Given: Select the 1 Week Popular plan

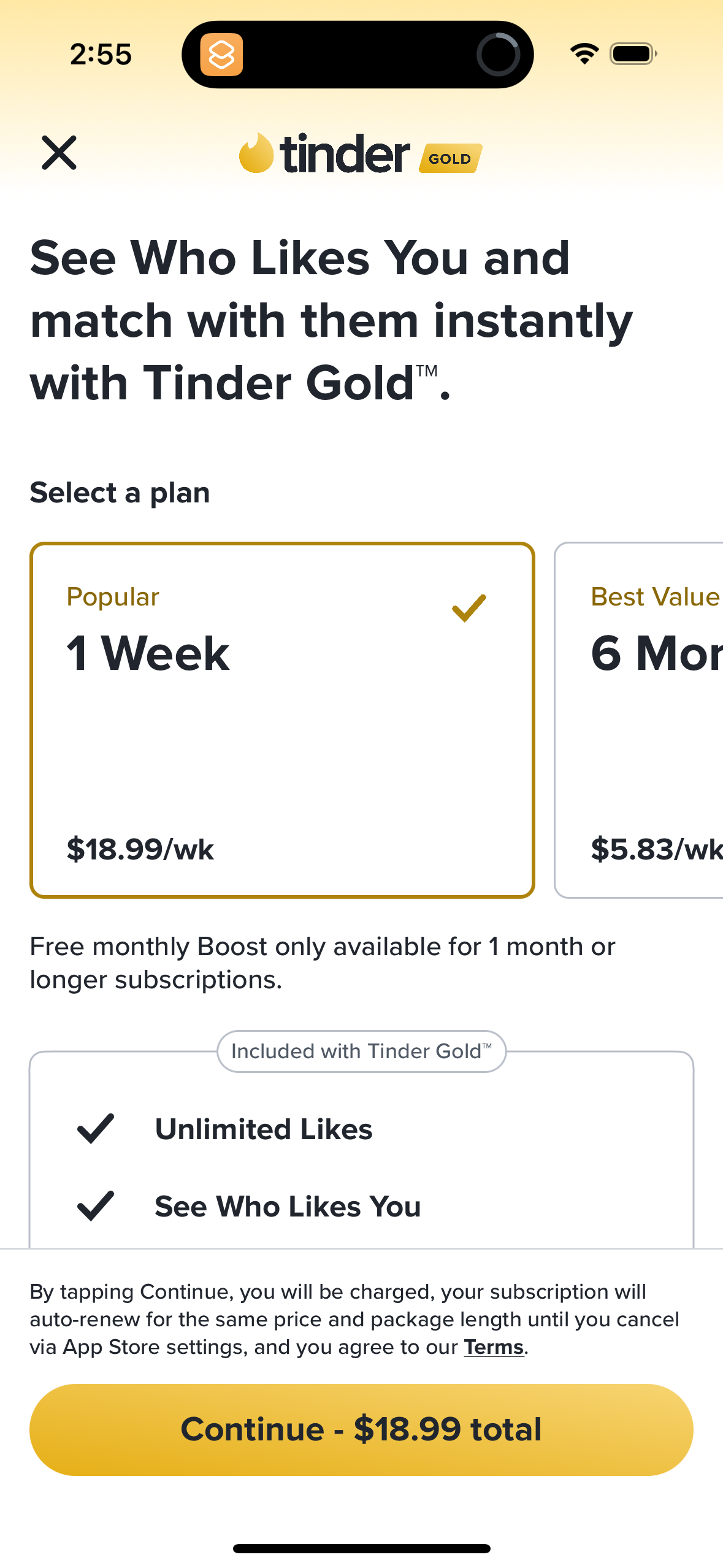Looking at the screenshot, I should tap(282, 720).
